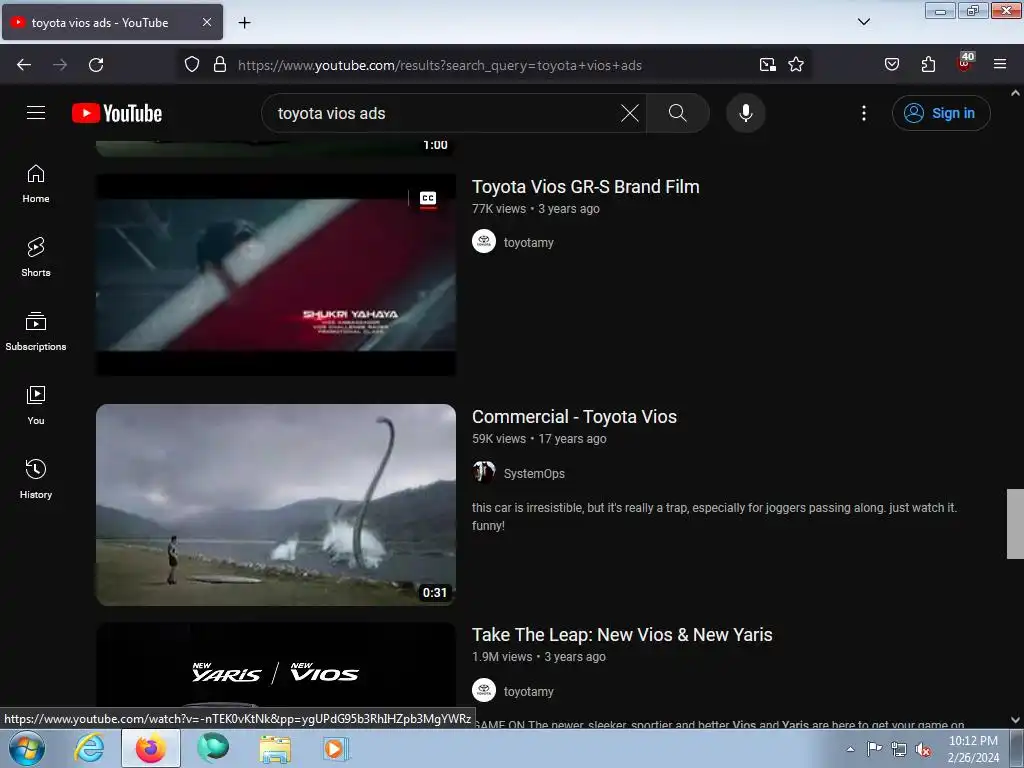
Task: Click the toyotamy avatar under Take The Leap
Action: (484, 690)
